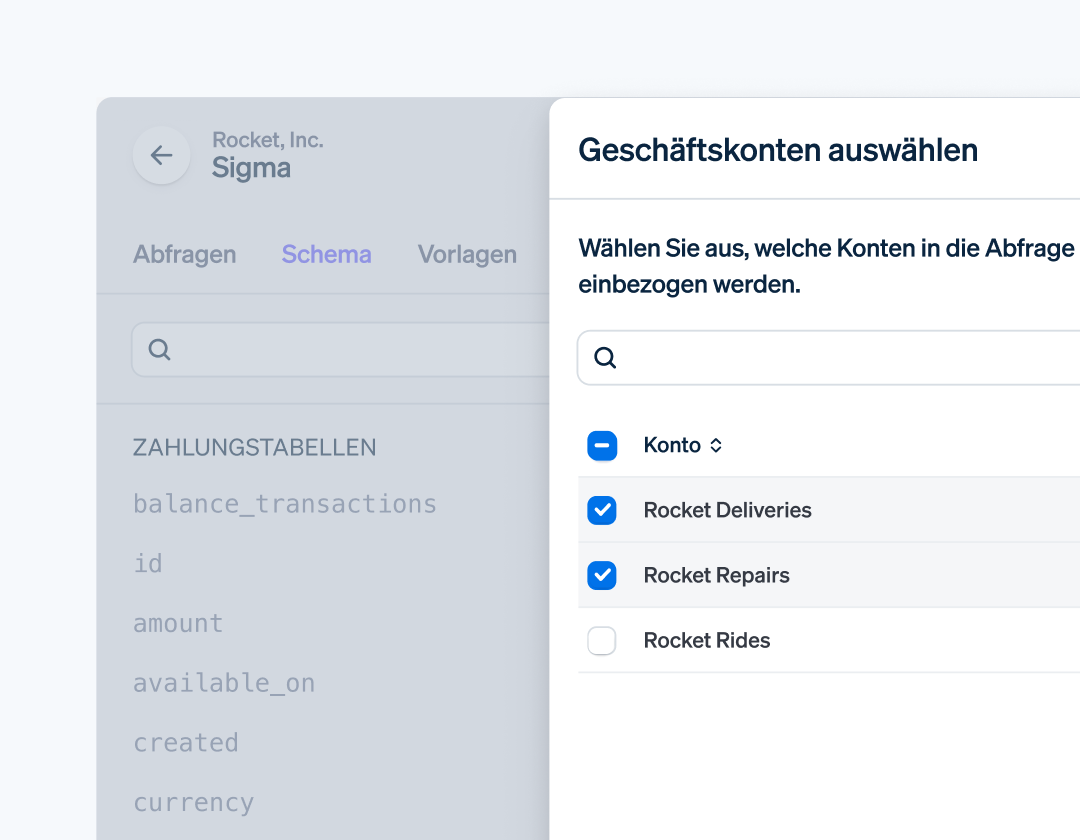This screenshot has height=840, width=1080.
Task: Toggle the select-all Konto checkbox
Action: click(x=602, y=445)
